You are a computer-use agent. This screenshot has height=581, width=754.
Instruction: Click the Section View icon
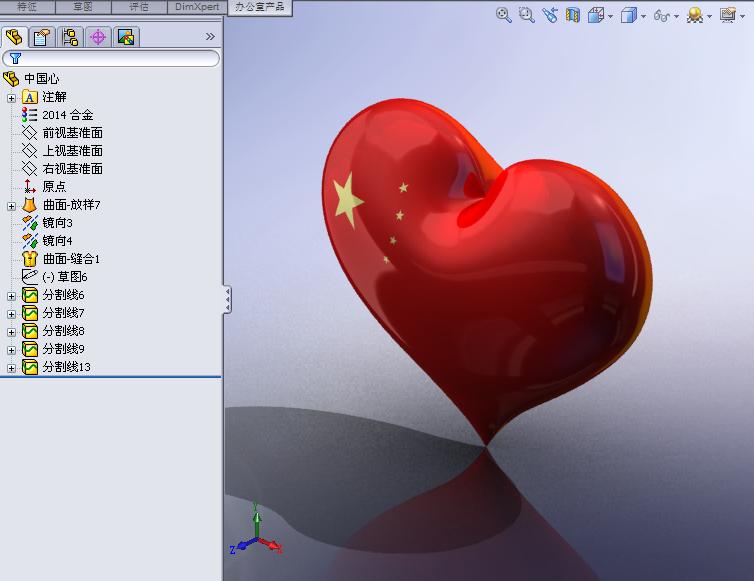point(572,15)
